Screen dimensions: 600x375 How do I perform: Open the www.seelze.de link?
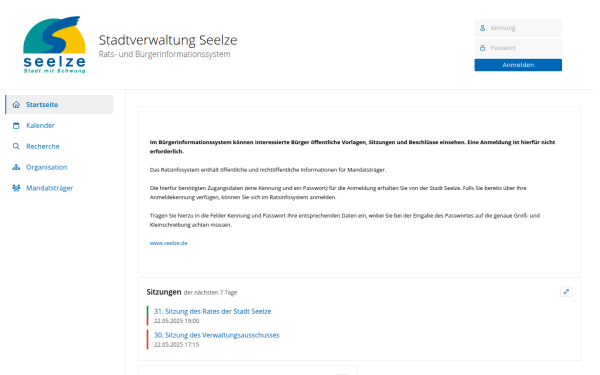pyautogui.click(x=168, y=243)
